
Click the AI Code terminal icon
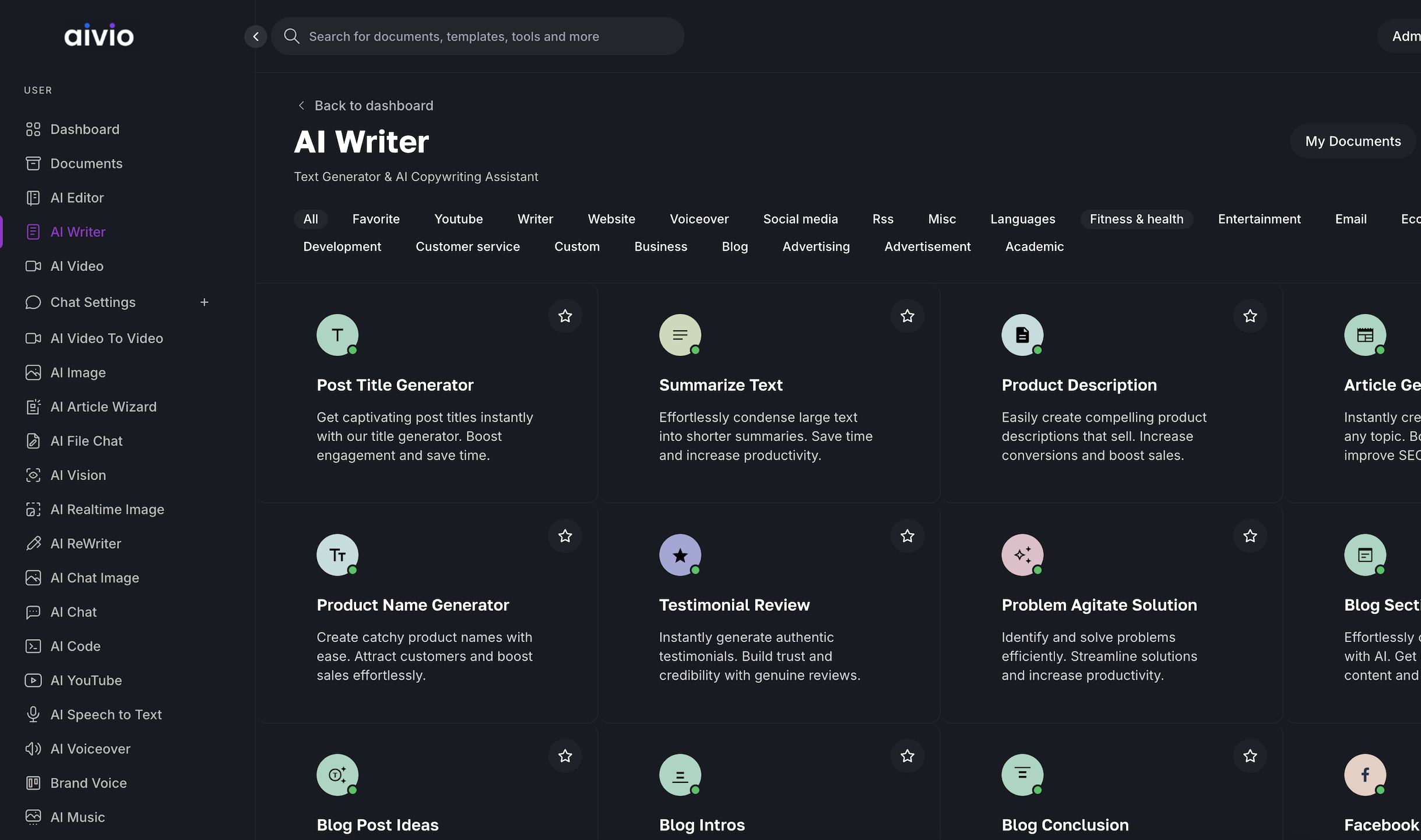pyautogui.click(x=33, y=646)
